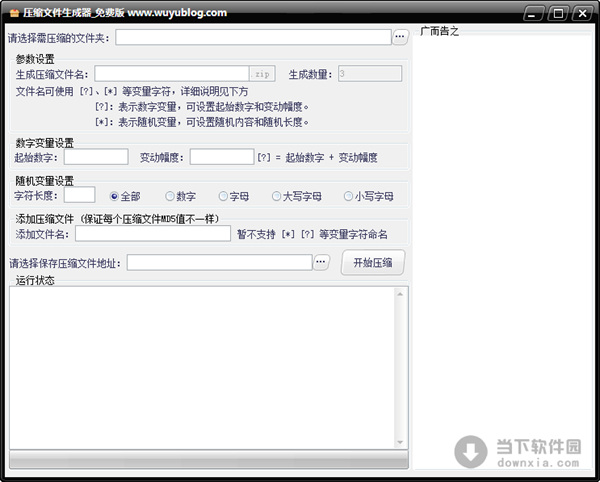Viewport: 600px width, 482px height.
Task: Minimize the window
Action: (533, 14)
